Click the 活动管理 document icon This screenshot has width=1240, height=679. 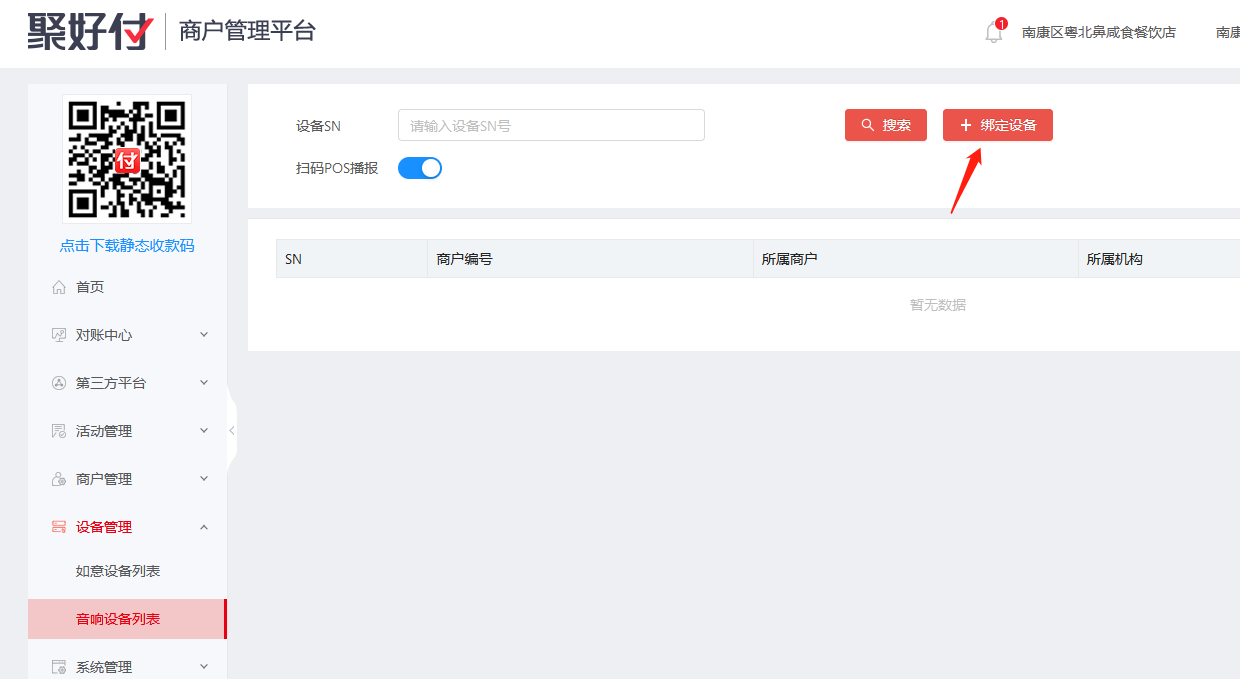coord(59,431)
